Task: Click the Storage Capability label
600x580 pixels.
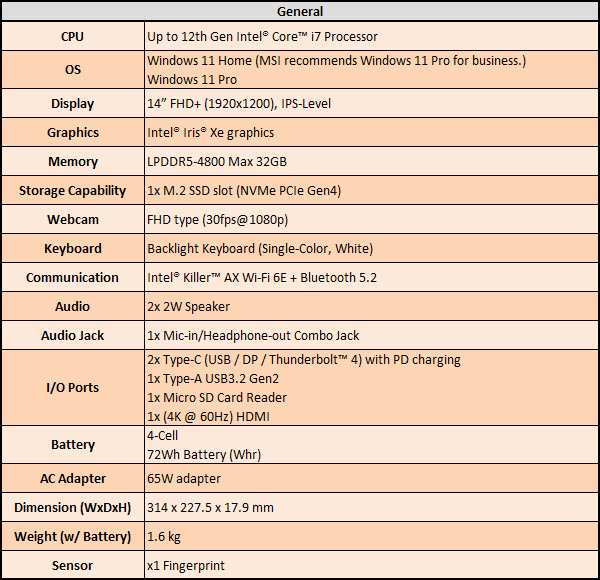Action: tap(72, 191)
